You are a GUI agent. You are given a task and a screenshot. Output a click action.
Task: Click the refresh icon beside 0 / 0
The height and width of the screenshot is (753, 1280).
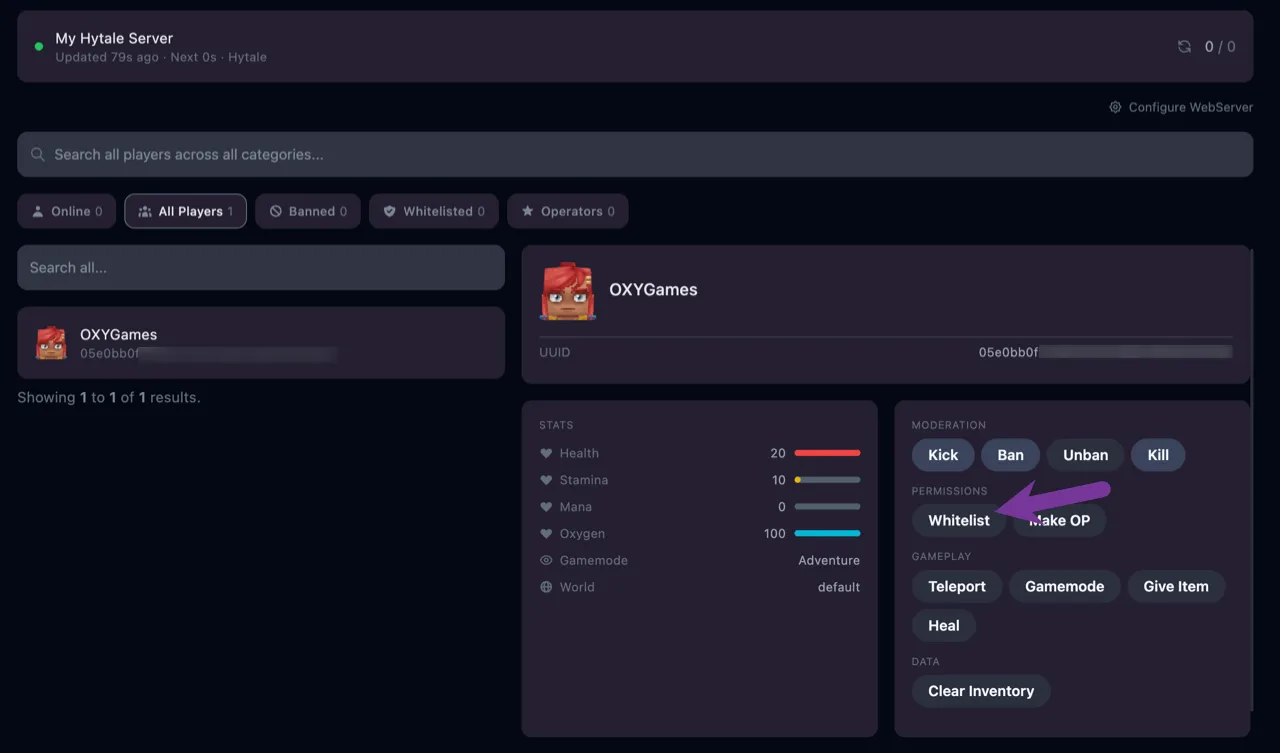point(1184,47)
